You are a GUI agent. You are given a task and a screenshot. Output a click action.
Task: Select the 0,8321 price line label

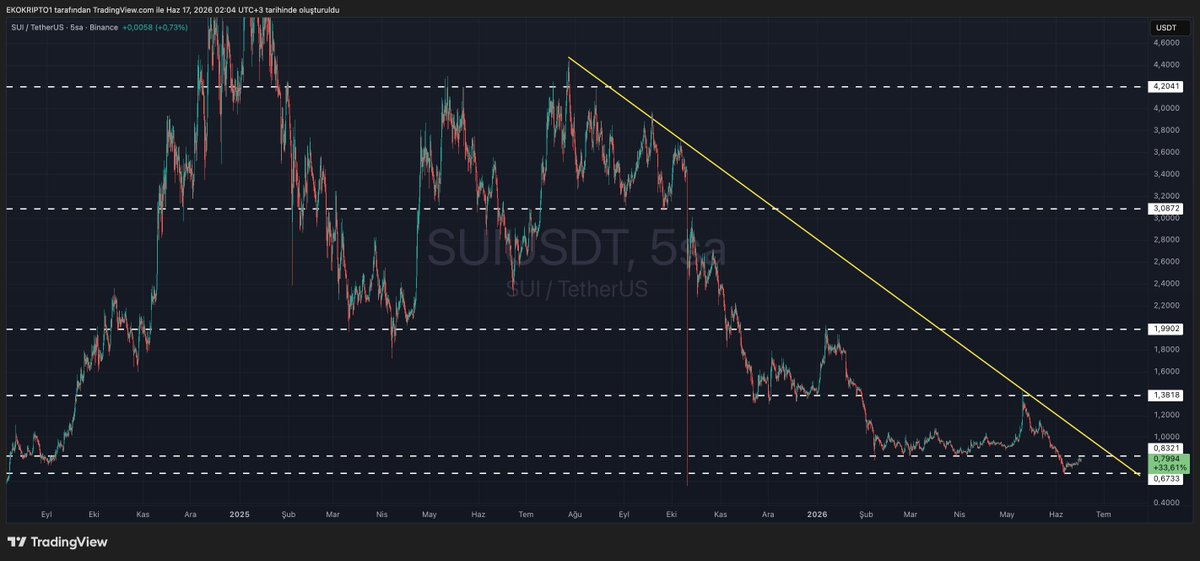[1167, 449]
